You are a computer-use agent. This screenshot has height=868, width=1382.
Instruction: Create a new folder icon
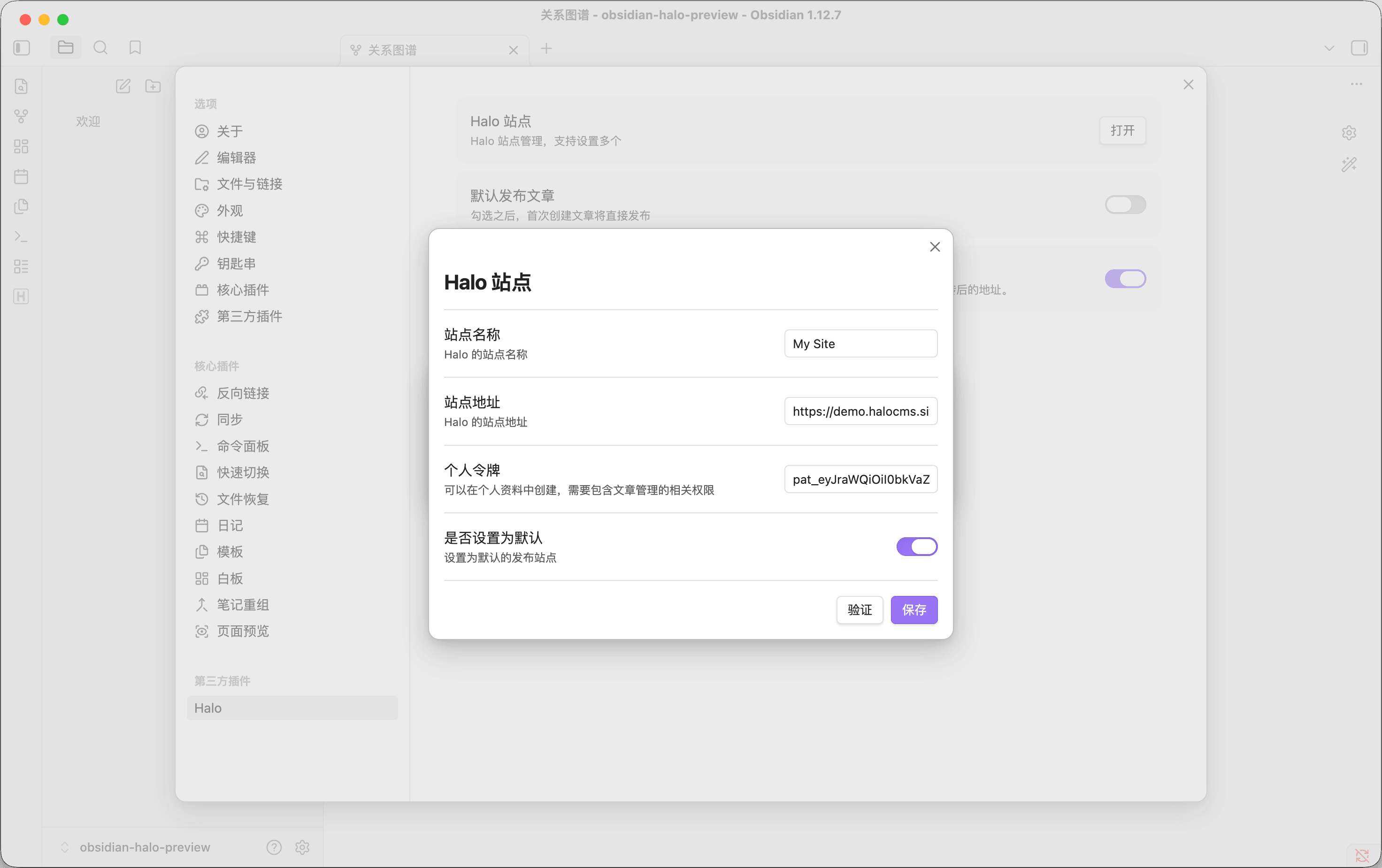(153, 86)
